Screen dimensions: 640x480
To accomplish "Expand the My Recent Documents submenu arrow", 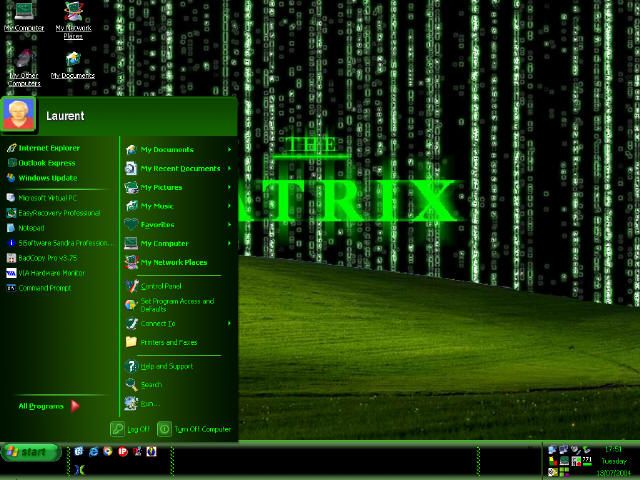I will tap(229, 168).
